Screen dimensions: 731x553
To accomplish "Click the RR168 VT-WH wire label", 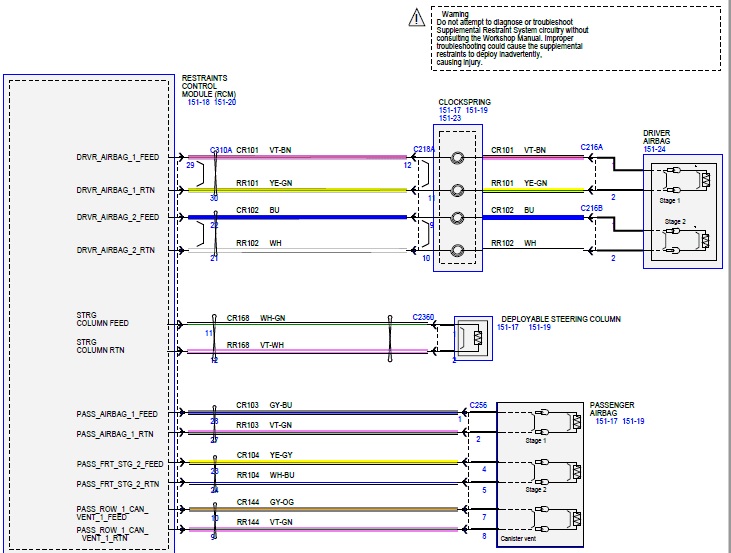I will [255, 345].
